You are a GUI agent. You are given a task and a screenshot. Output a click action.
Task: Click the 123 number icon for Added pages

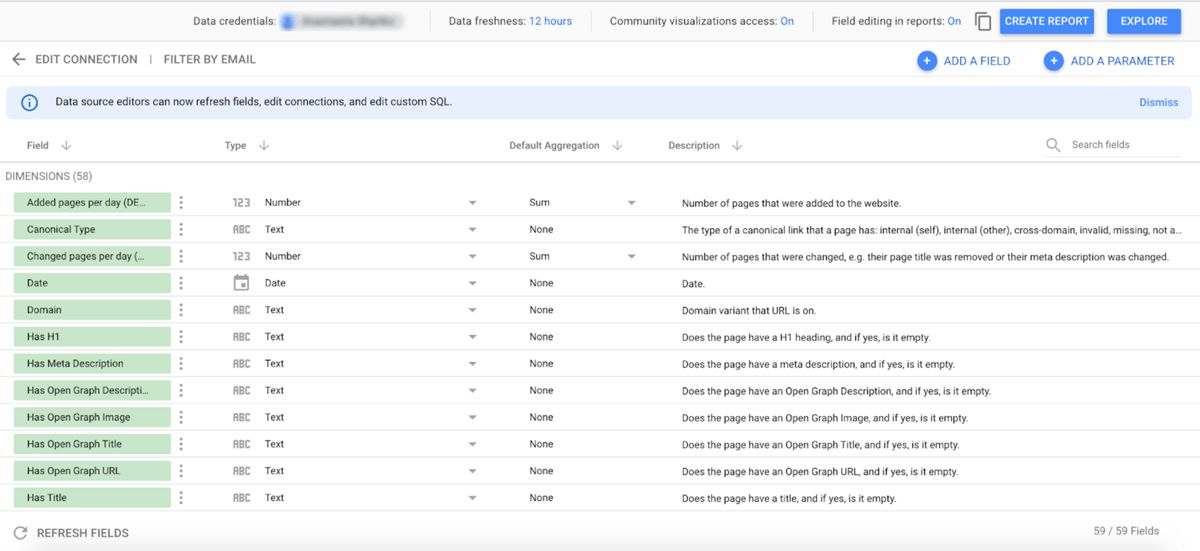(241, 202)
